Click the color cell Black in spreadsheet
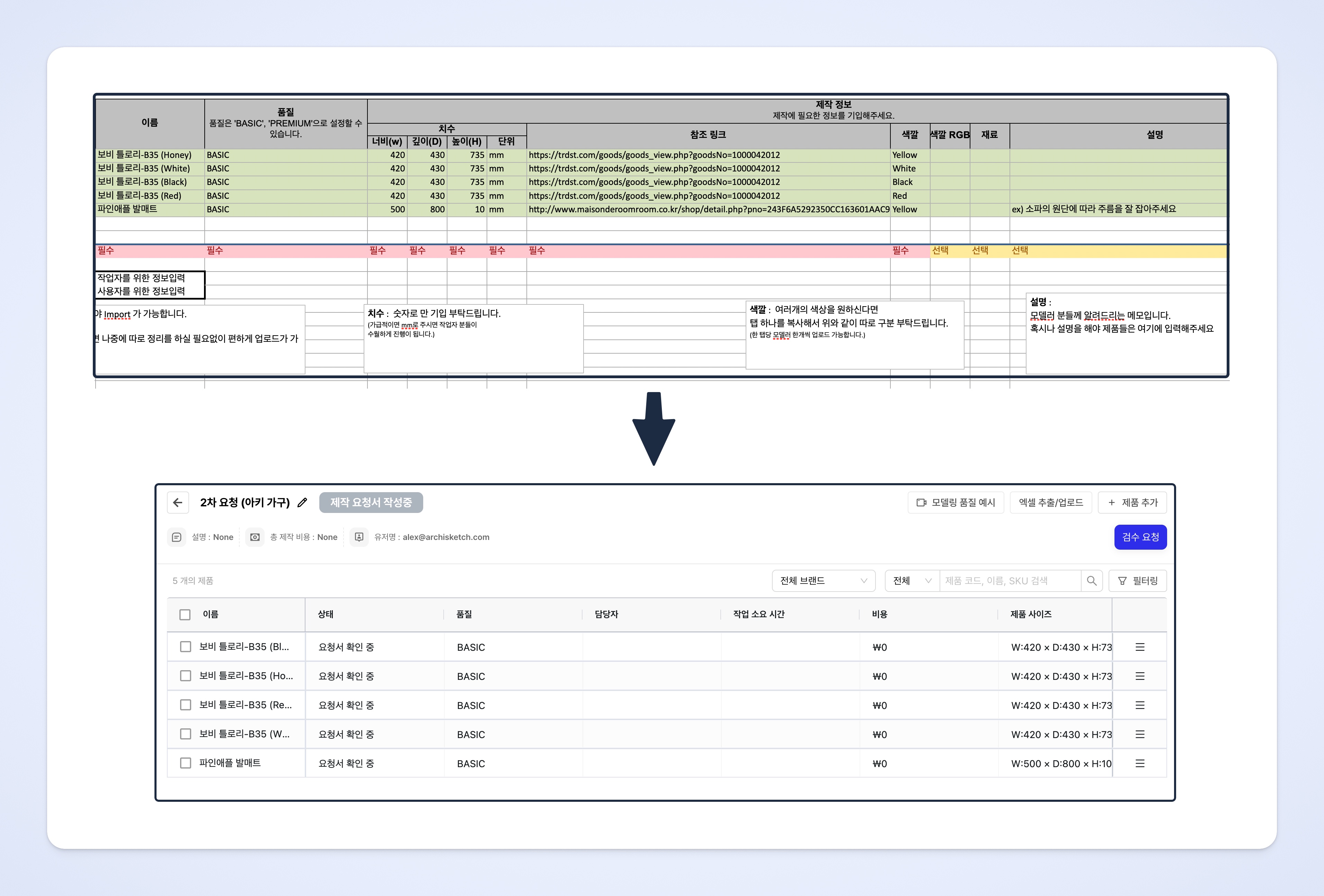 click(x=910, y=182)
